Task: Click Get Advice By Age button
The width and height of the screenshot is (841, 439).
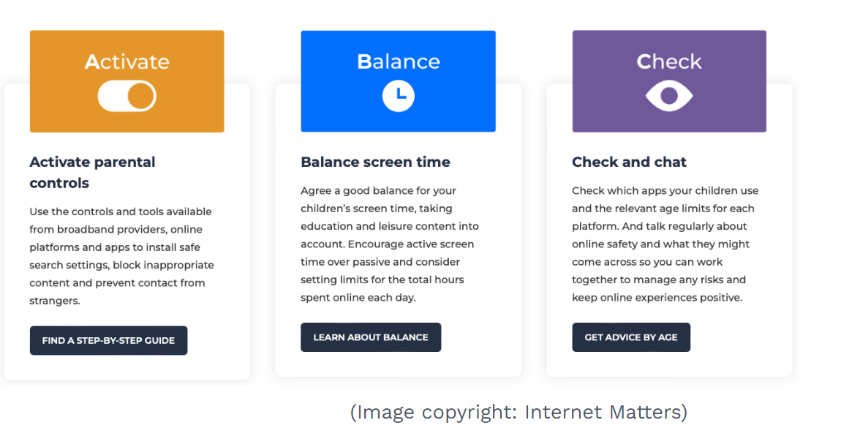Action: click(x=631, y=337)
